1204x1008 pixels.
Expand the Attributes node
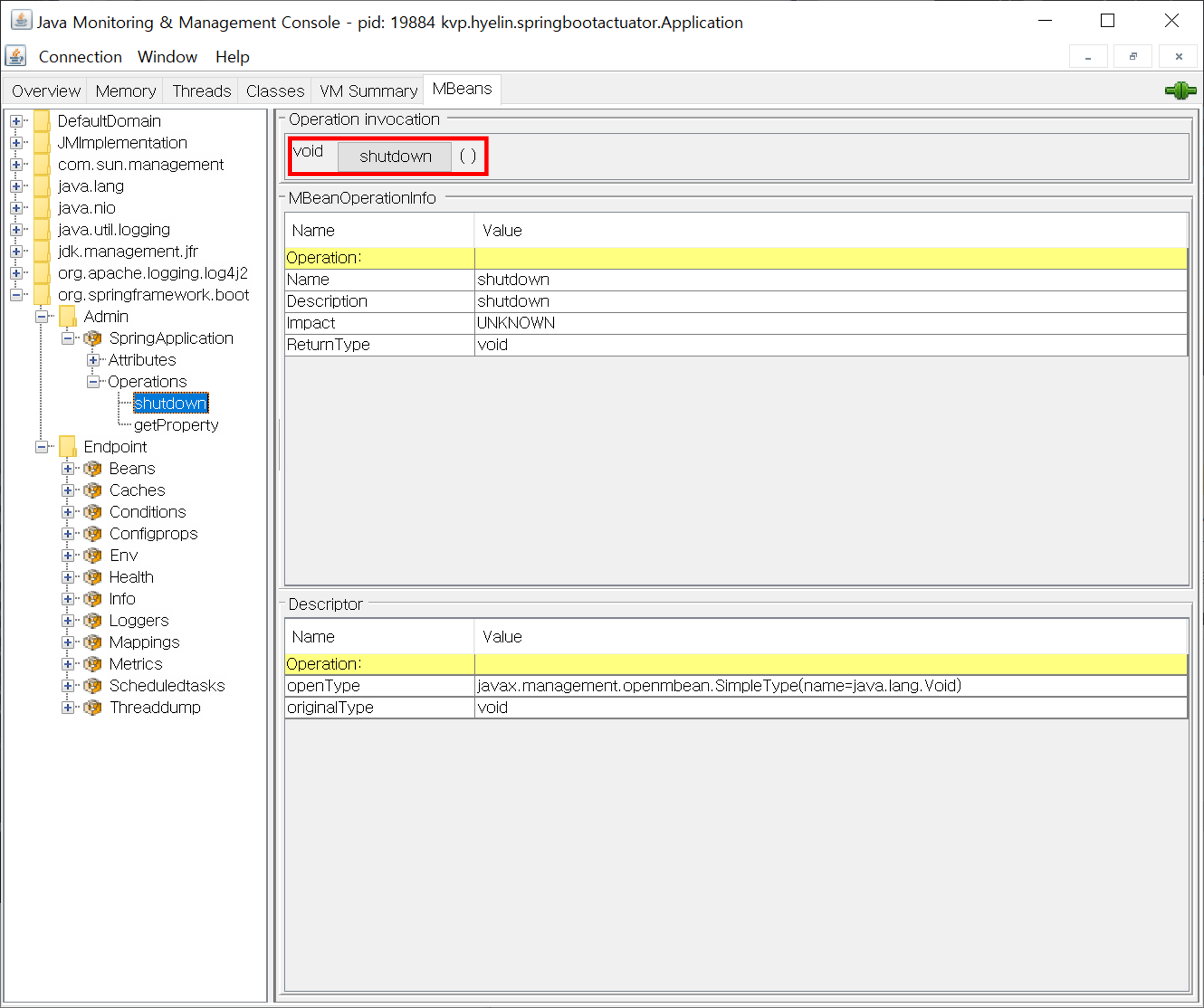[x=93, y=360]
